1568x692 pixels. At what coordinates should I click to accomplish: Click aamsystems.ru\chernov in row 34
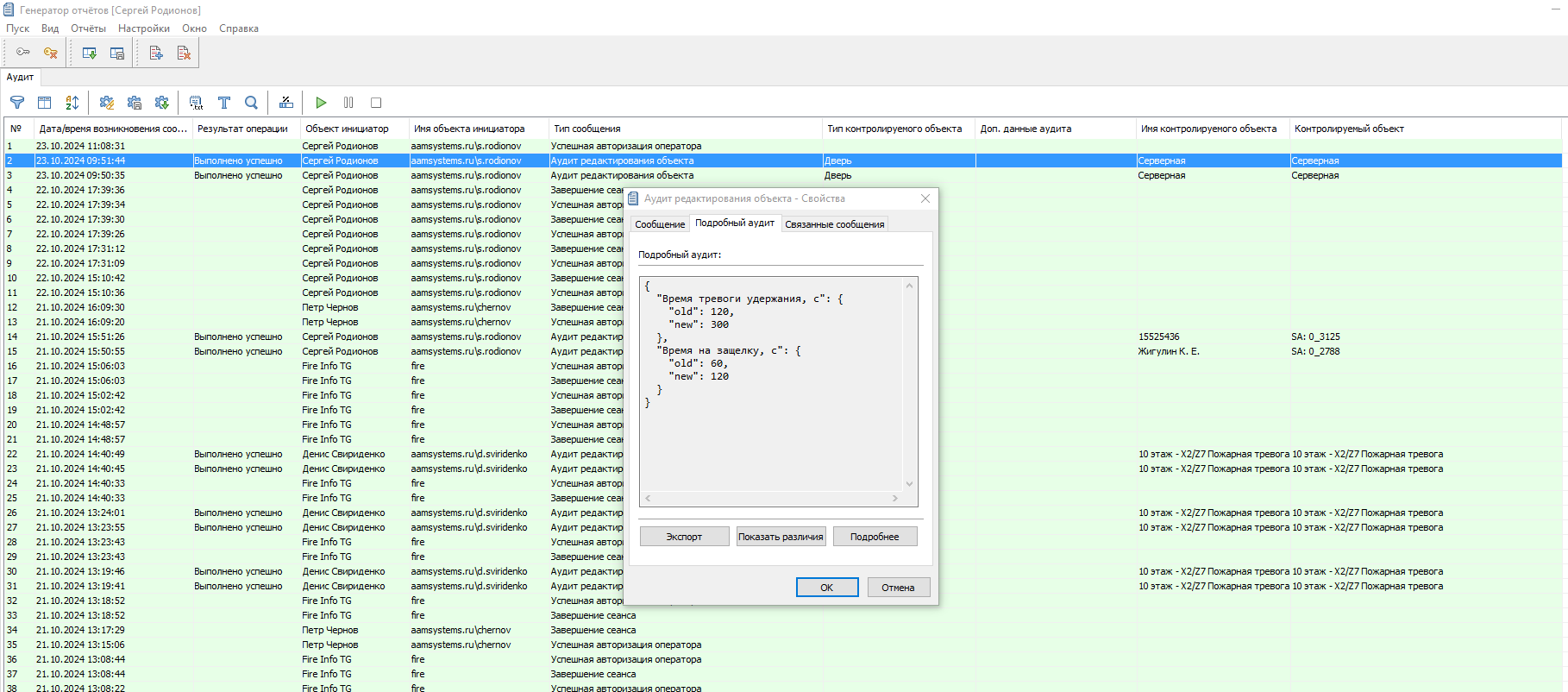pyautogui.click(x=461, y=630)
